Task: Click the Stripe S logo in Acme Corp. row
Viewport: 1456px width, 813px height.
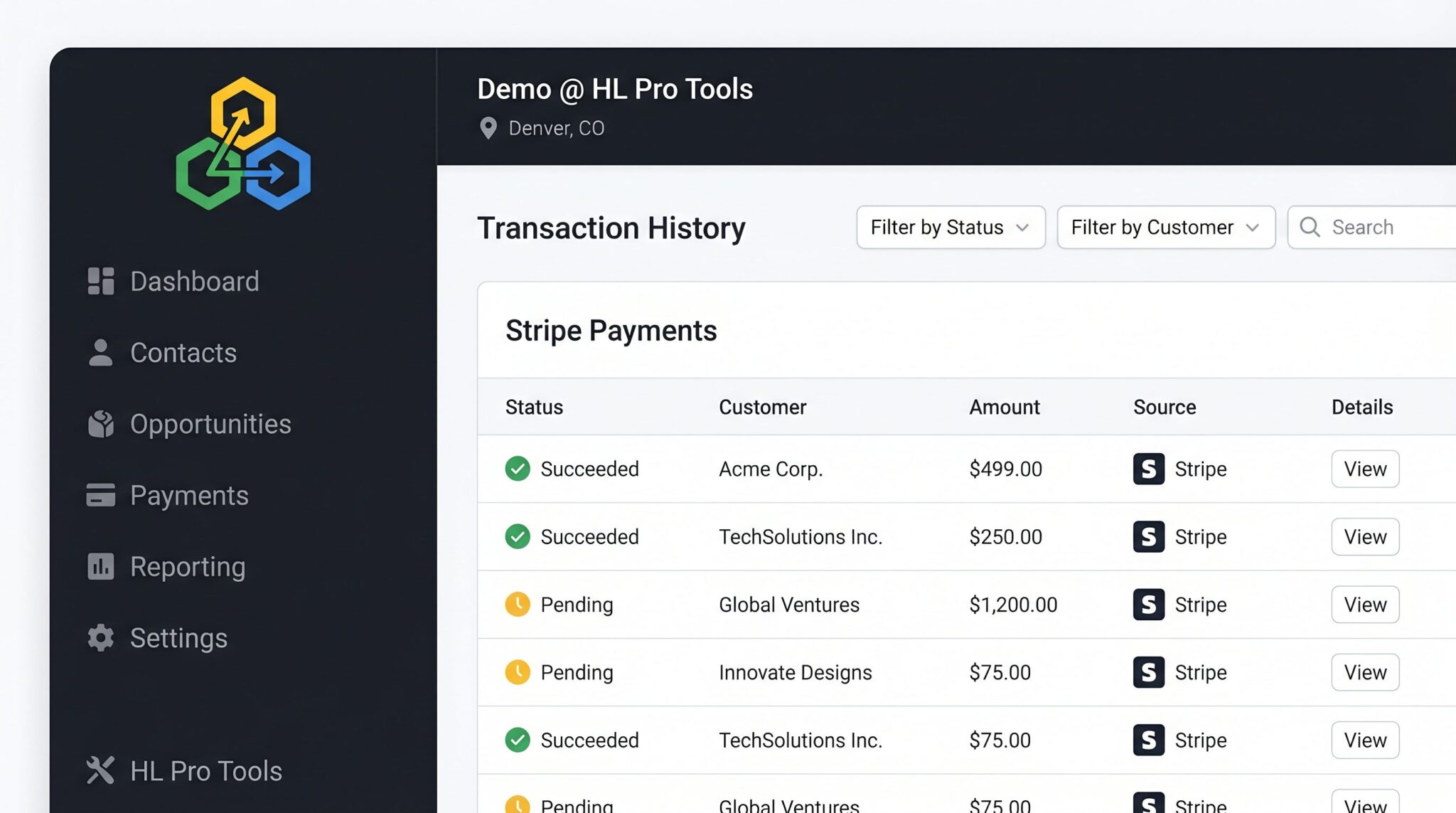Action: [1148, 469]
